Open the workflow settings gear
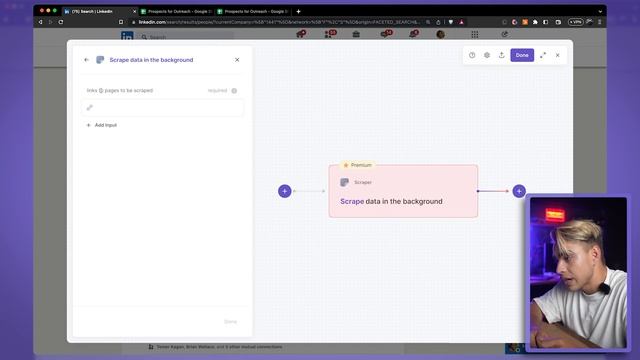 (487, 55)
